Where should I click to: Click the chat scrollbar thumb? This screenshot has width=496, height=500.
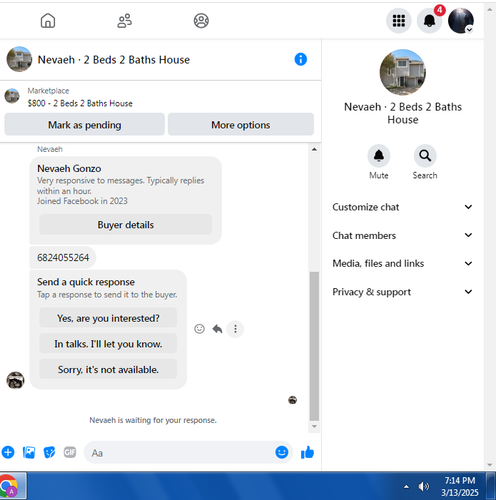tap(314, 346)
